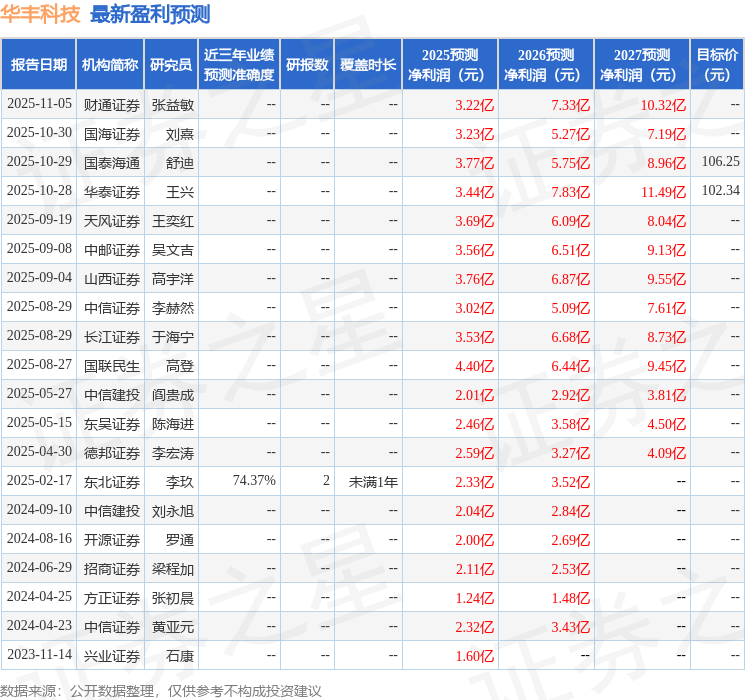The image size is (745, 700).
Task: Click analyst name 梁程加
Action: pos(173,569)
